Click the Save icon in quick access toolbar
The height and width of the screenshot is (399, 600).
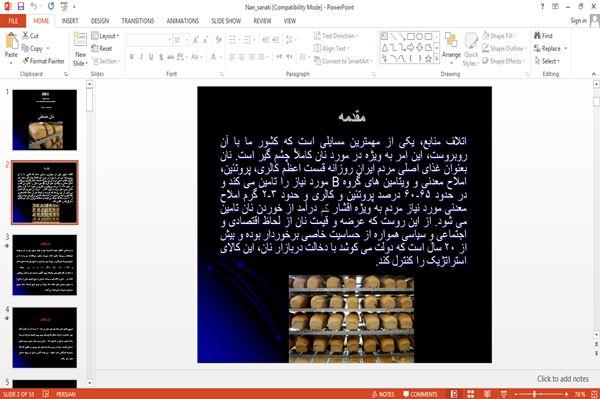tap(21, 6)
